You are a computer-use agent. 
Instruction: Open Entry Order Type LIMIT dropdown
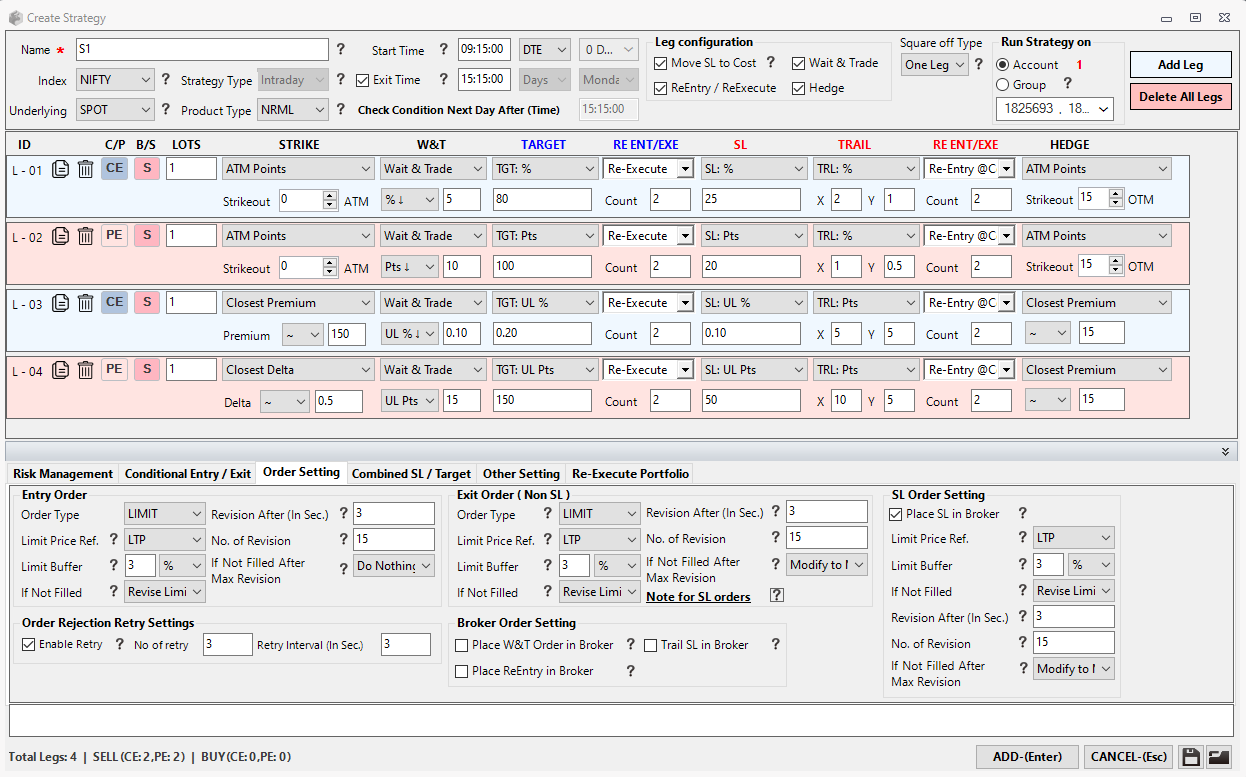pyautogui.click(x=165, y=514)
